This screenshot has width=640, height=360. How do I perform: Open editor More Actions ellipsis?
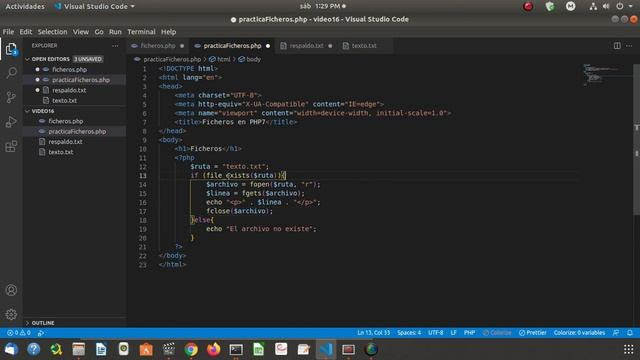click(629, 46)
